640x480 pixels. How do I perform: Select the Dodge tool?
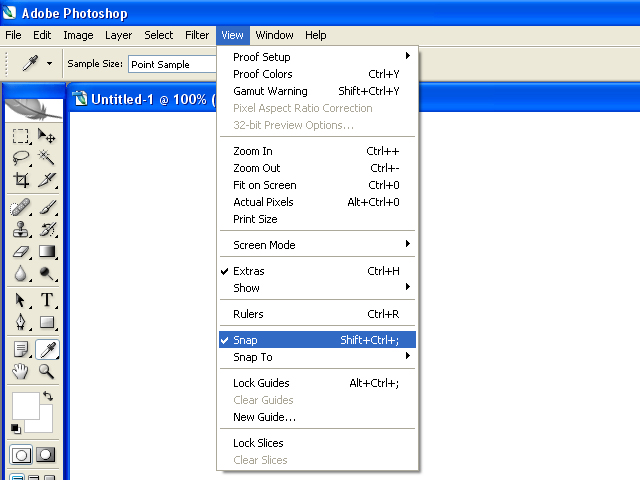tap(46, 273)
